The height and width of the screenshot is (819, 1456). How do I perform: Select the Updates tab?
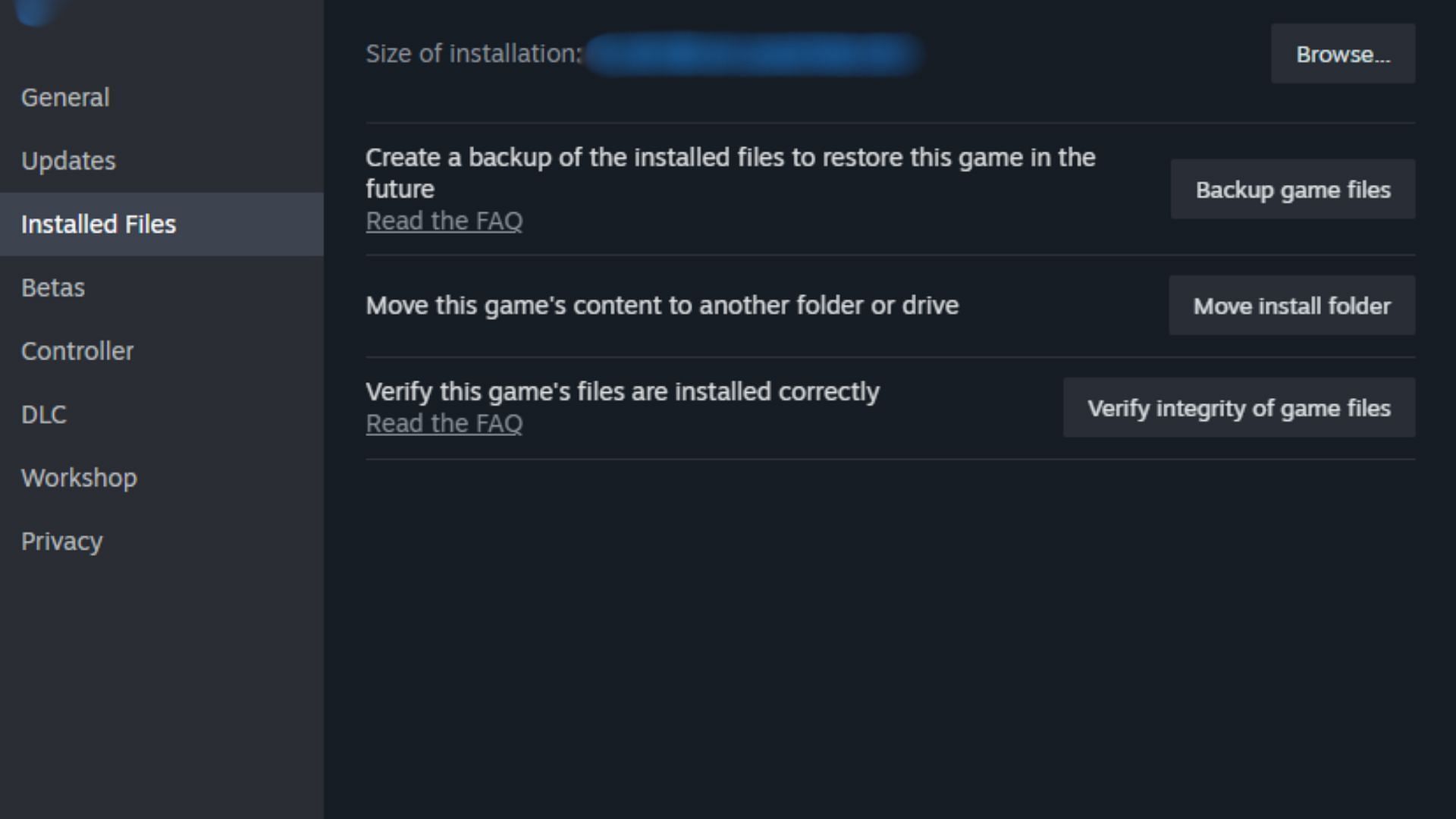click(x=68, y=160)
